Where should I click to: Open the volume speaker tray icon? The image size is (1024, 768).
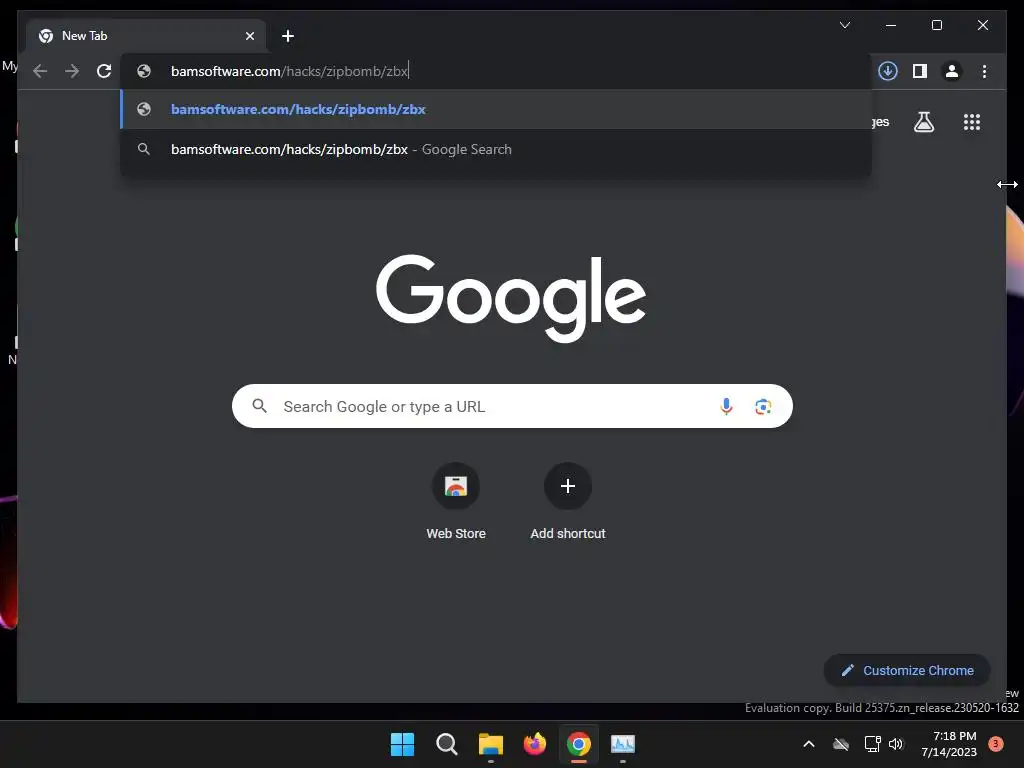[x=896, y=744]
